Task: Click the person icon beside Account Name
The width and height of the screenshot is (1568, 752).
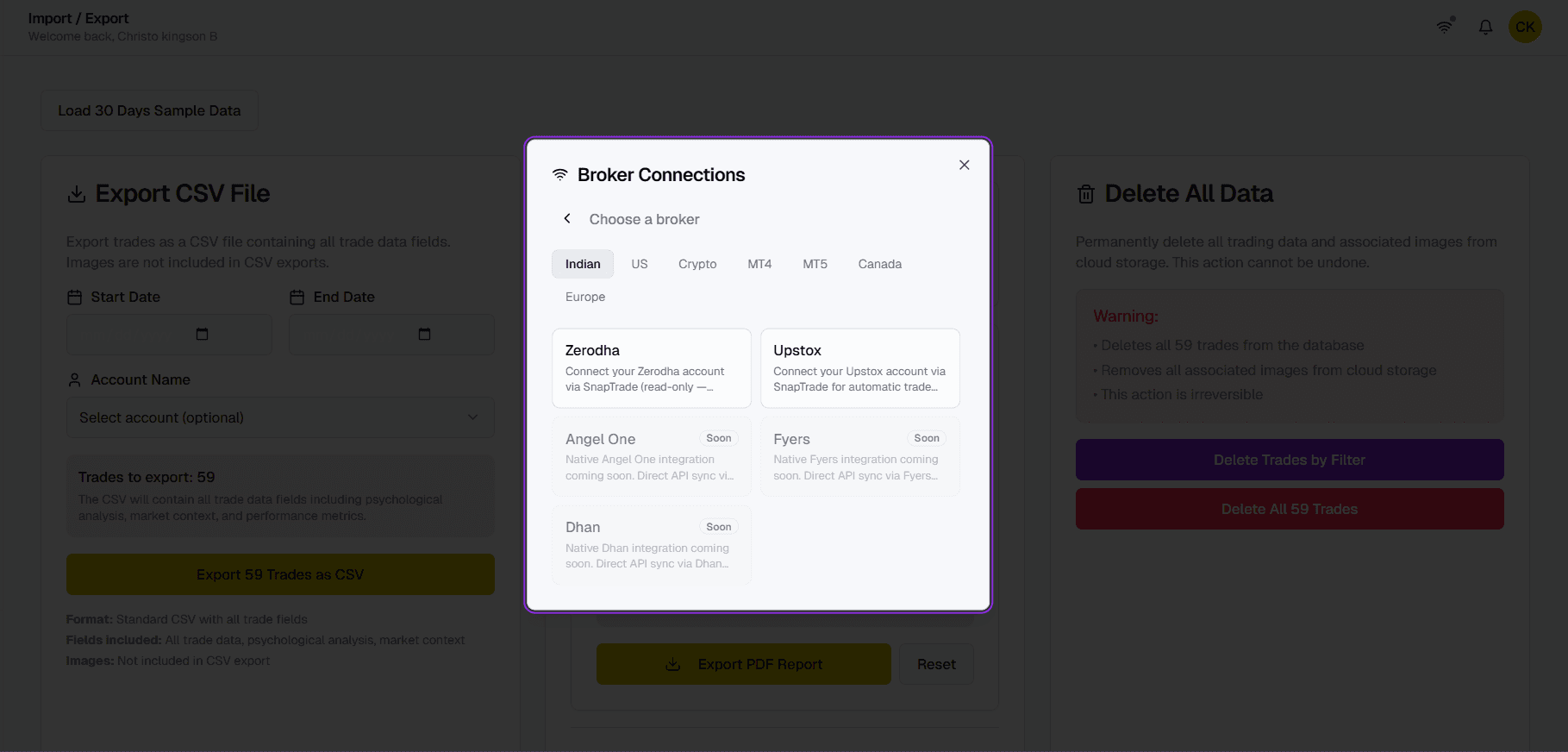Action: pos(73,379)
